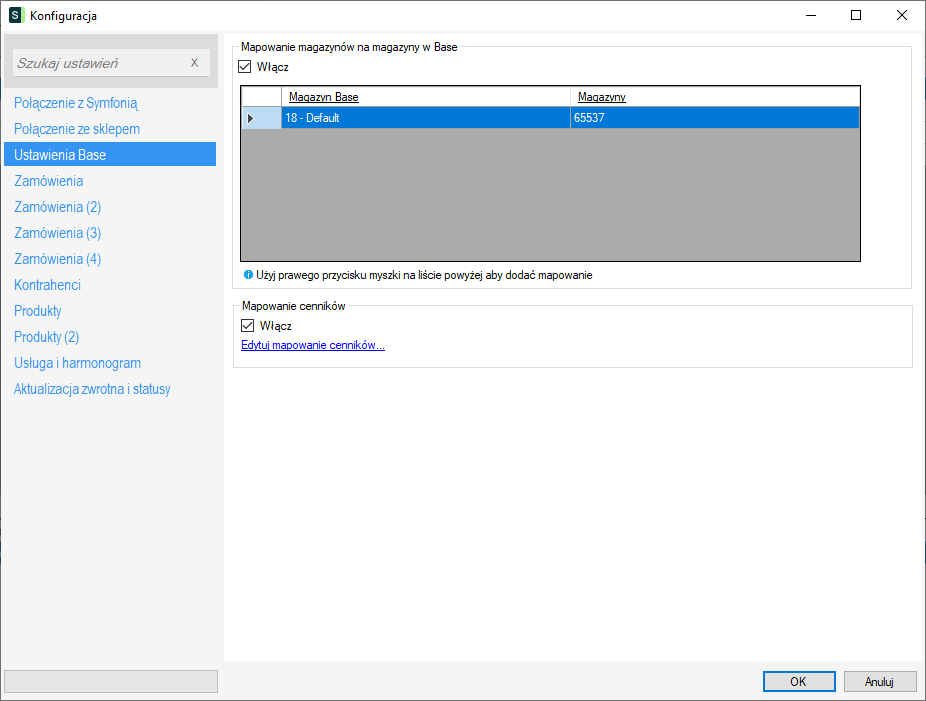The image size is (926, 701).
Task: Select Ustawienia Base in the sidebar
Action: (60, 155)
